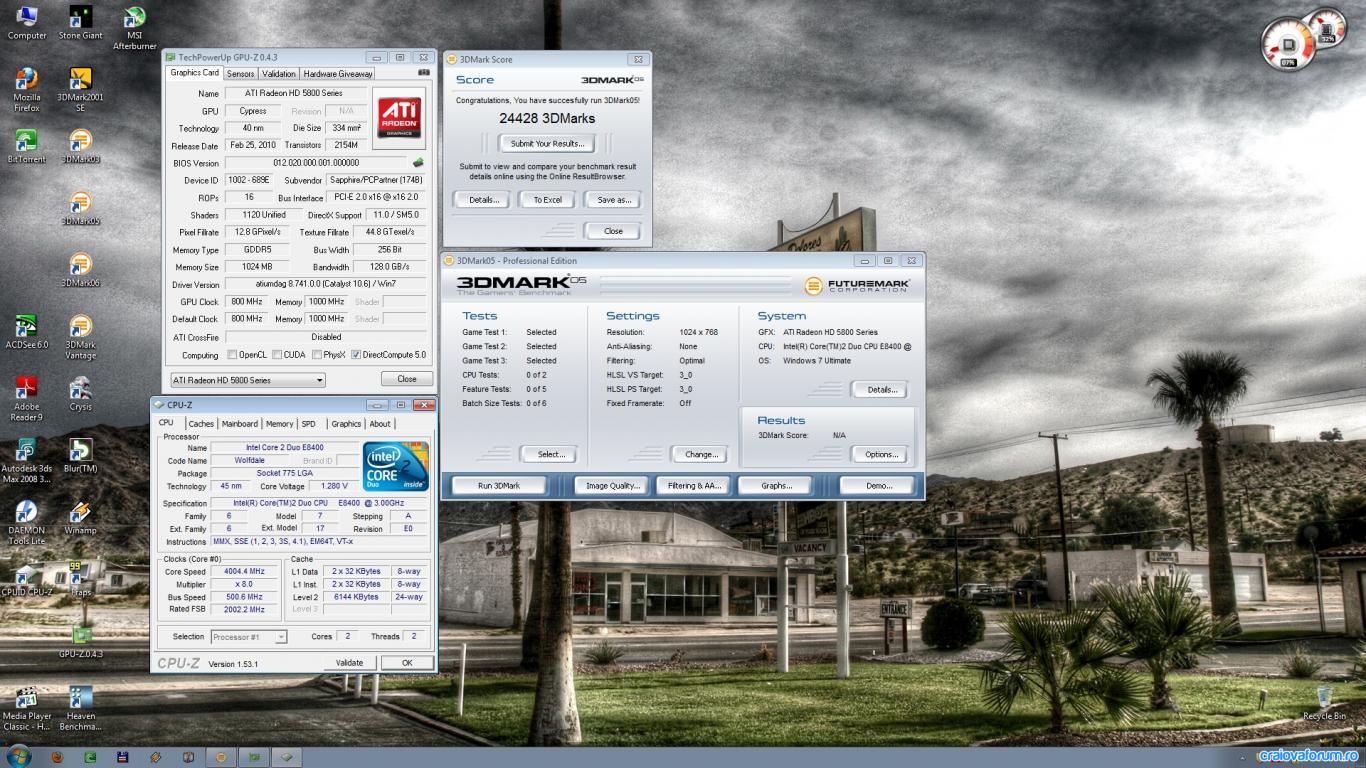Image resolution: width=1366 pixels, height=768 pixels.
Task: Switch to Graphics tab in CPU-Z
Action: (346, 424)
